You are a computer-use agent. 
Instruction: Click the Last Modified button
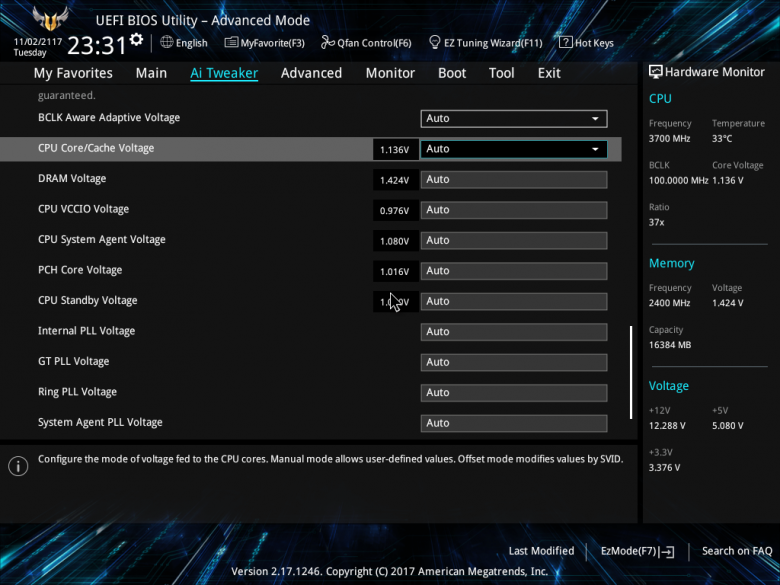[x=541, y=551]
